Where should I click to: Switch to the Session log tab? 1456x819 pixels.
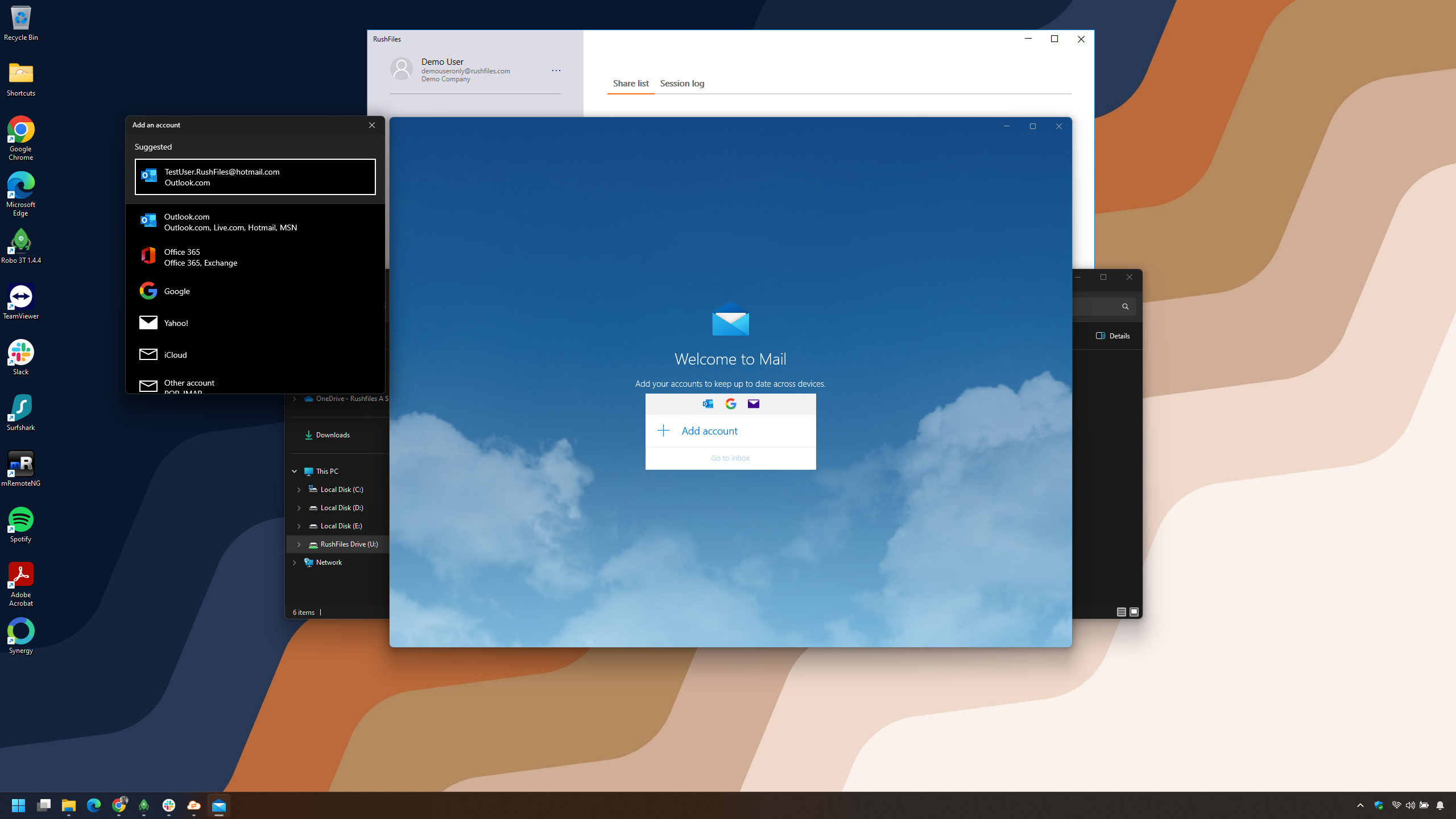(682, 84)
